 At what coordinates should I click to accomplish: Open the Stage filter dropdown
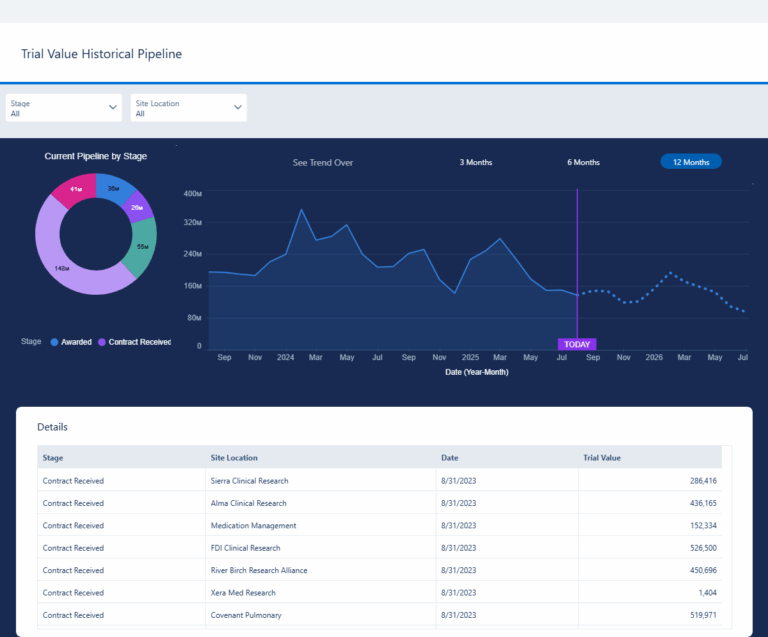[63, 108]
